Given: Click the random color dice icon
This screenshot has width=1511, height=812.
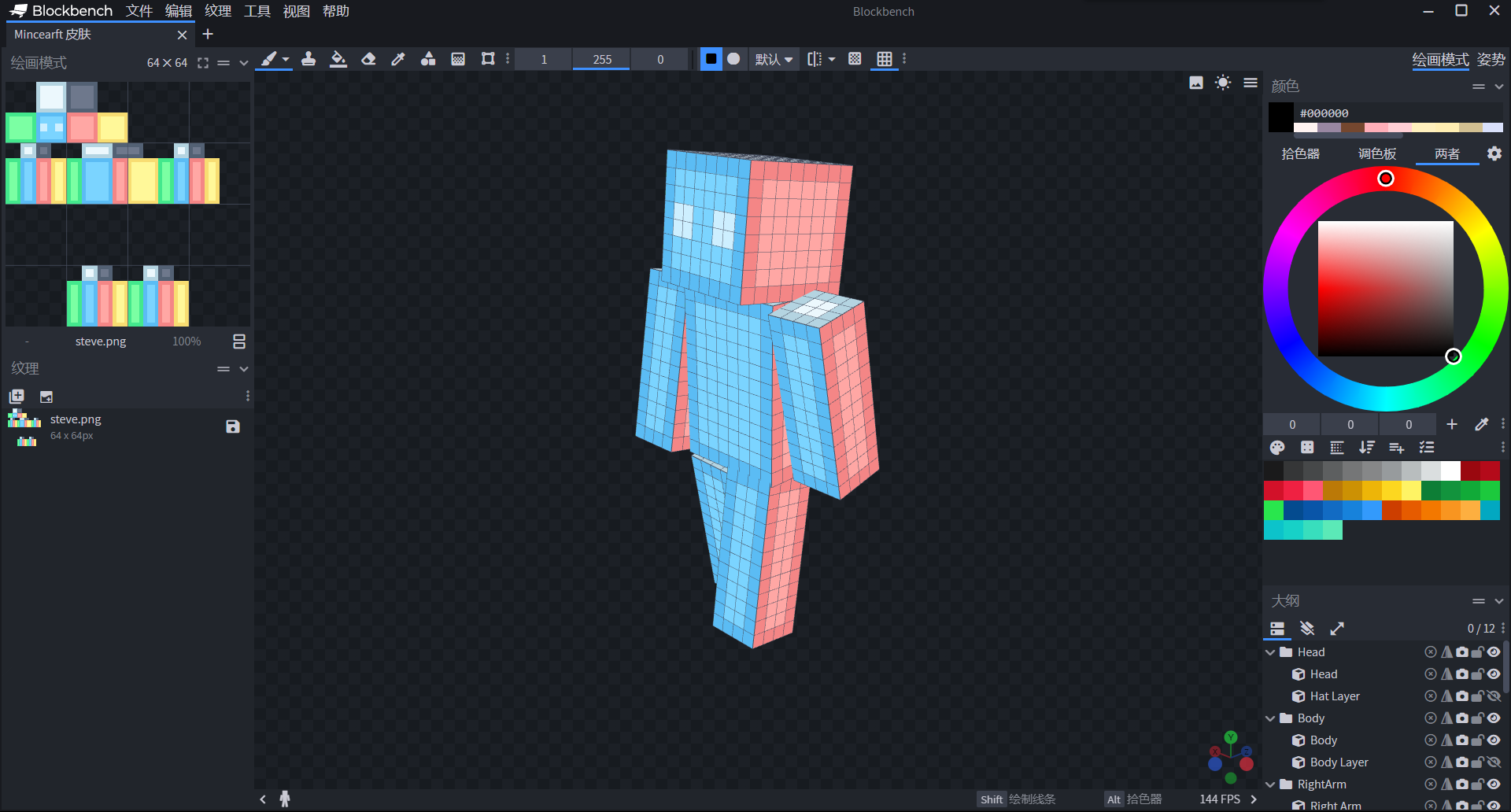Looking at the screenshot, I should [x=1307, y=448].
